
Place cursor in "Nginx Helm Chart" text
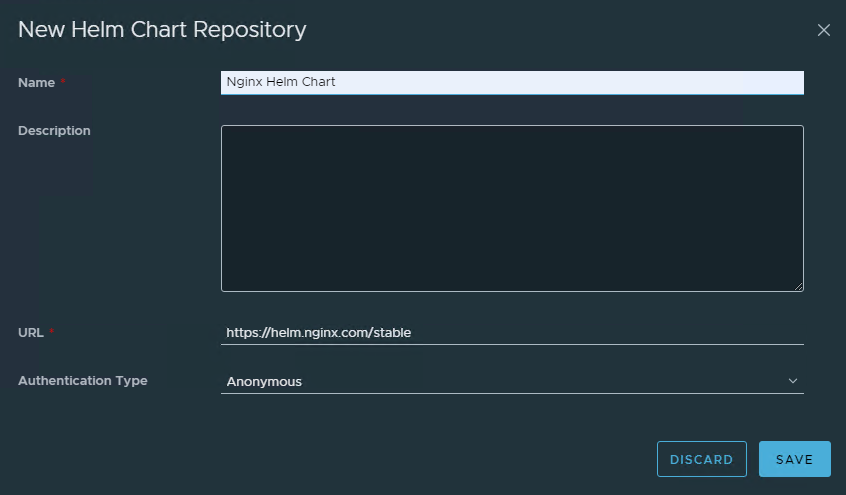[x=281, y=82]
